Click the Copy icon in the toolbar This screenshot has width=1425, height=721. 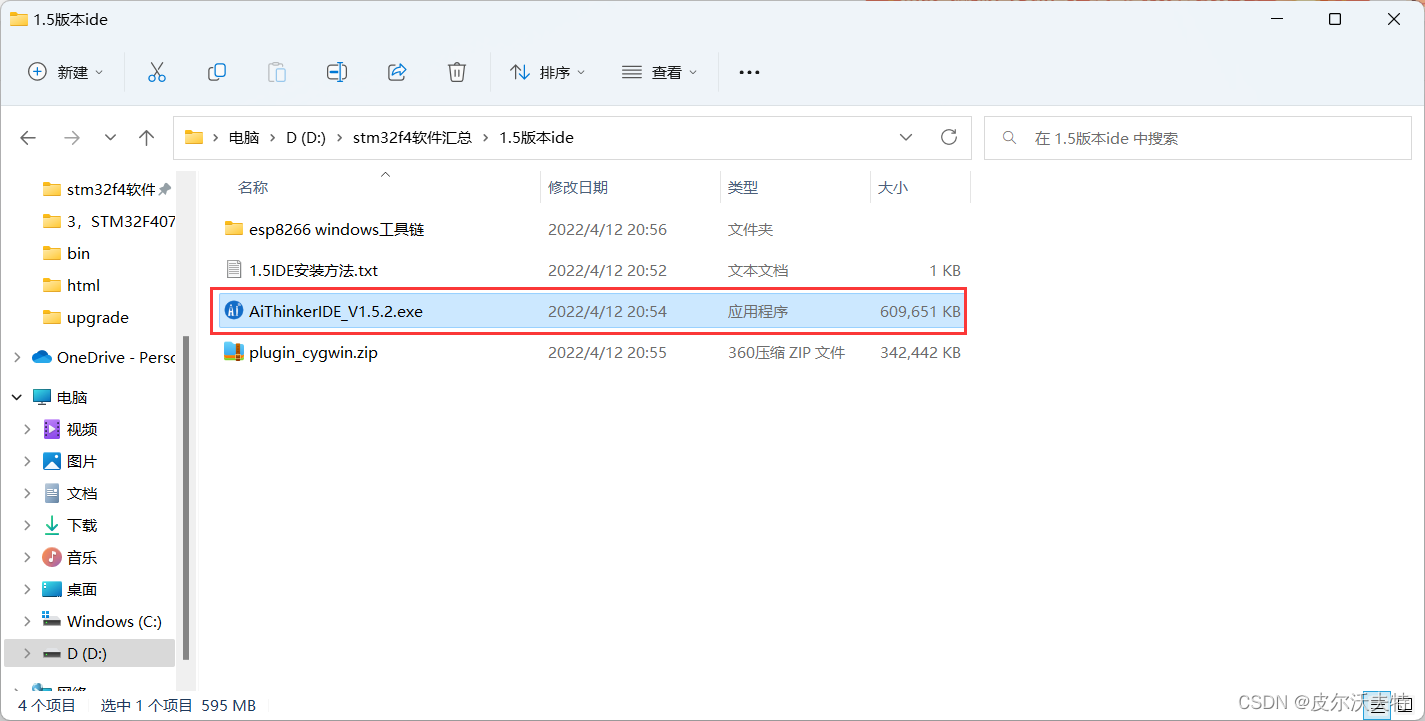coord(217,72)
